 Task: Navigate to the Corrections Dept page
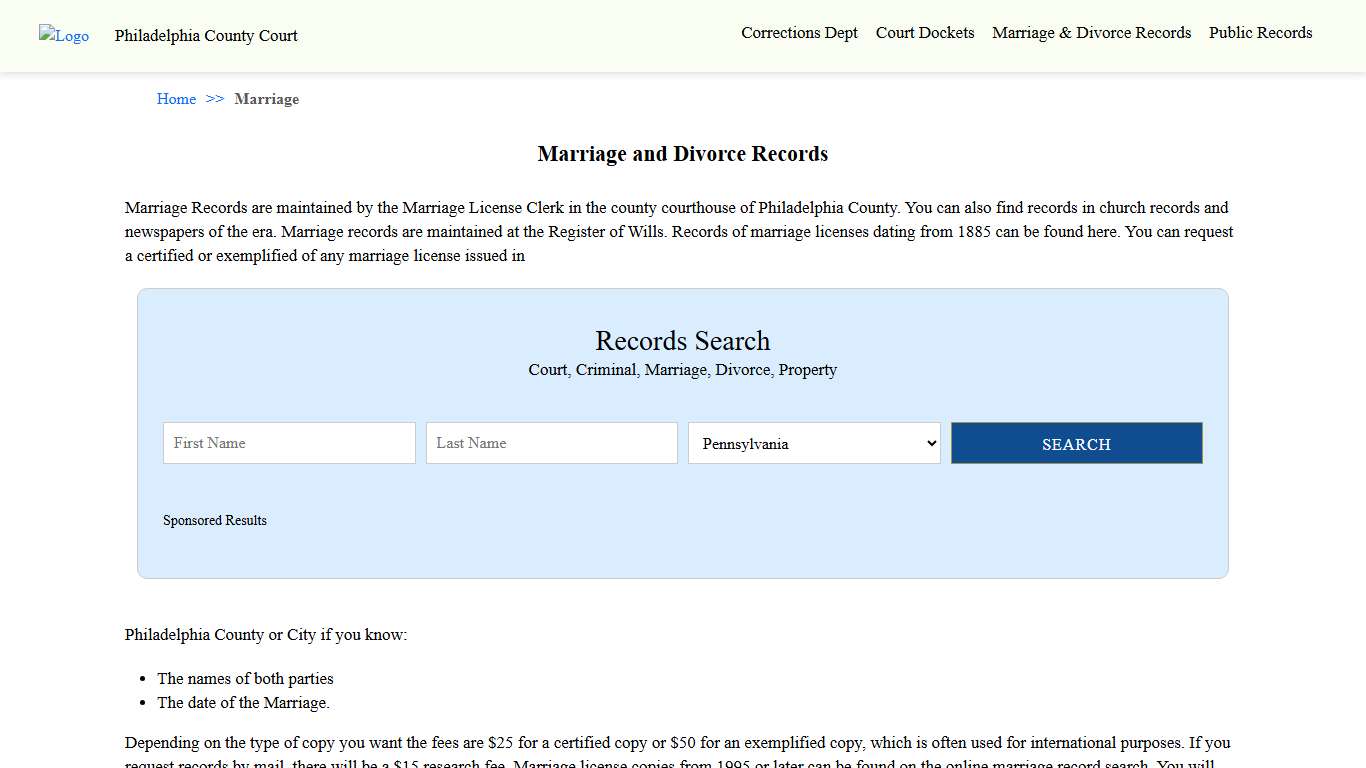(799, 32)
